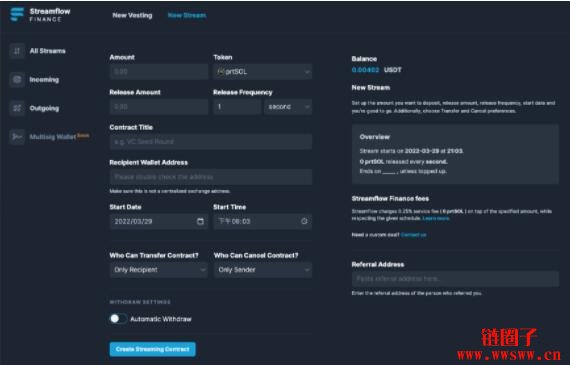Image resolution: width=570 pixels, height=365 pixels.
Task: Click the Multisig Wallet sidebar icon
Action: 17,137
